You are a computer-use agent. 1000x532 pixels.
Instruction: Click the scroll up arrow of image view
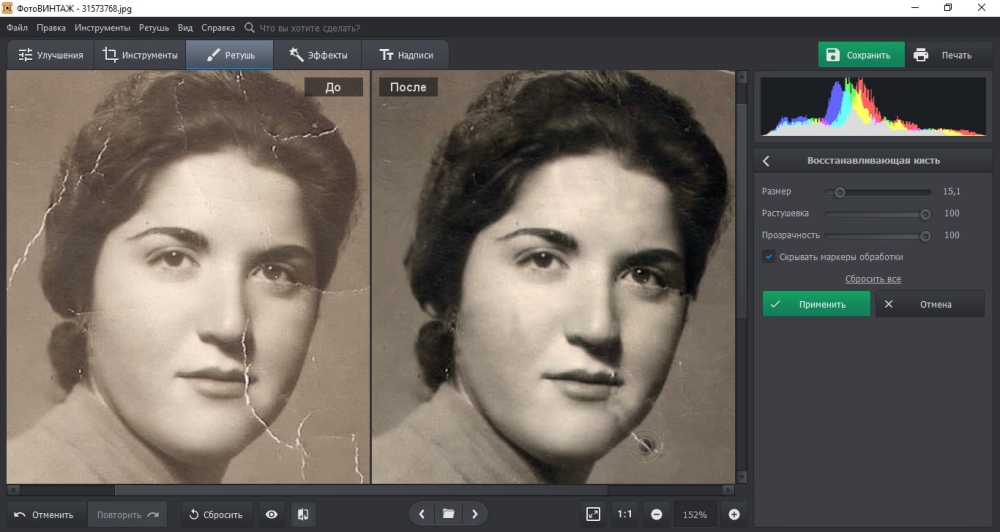pos(741,77)
